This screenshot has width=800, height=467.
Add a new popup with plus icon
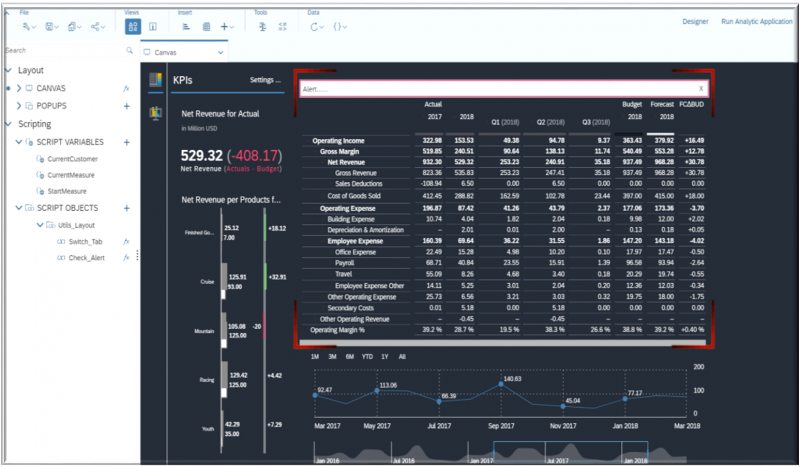[x=127, y=106]
